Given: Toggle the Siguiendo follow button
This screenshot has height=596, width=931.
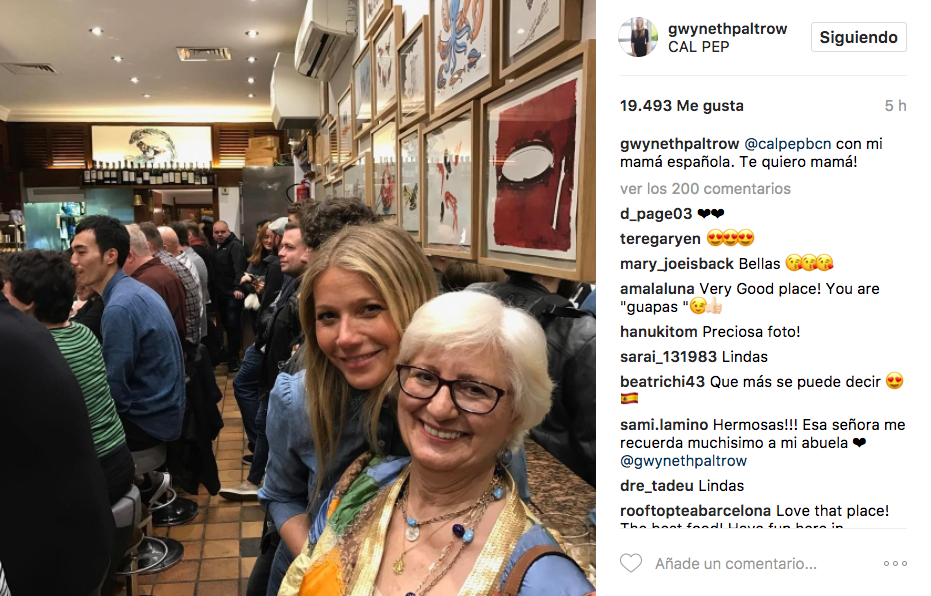Looking at the screenshot, I should pos(859,37).
